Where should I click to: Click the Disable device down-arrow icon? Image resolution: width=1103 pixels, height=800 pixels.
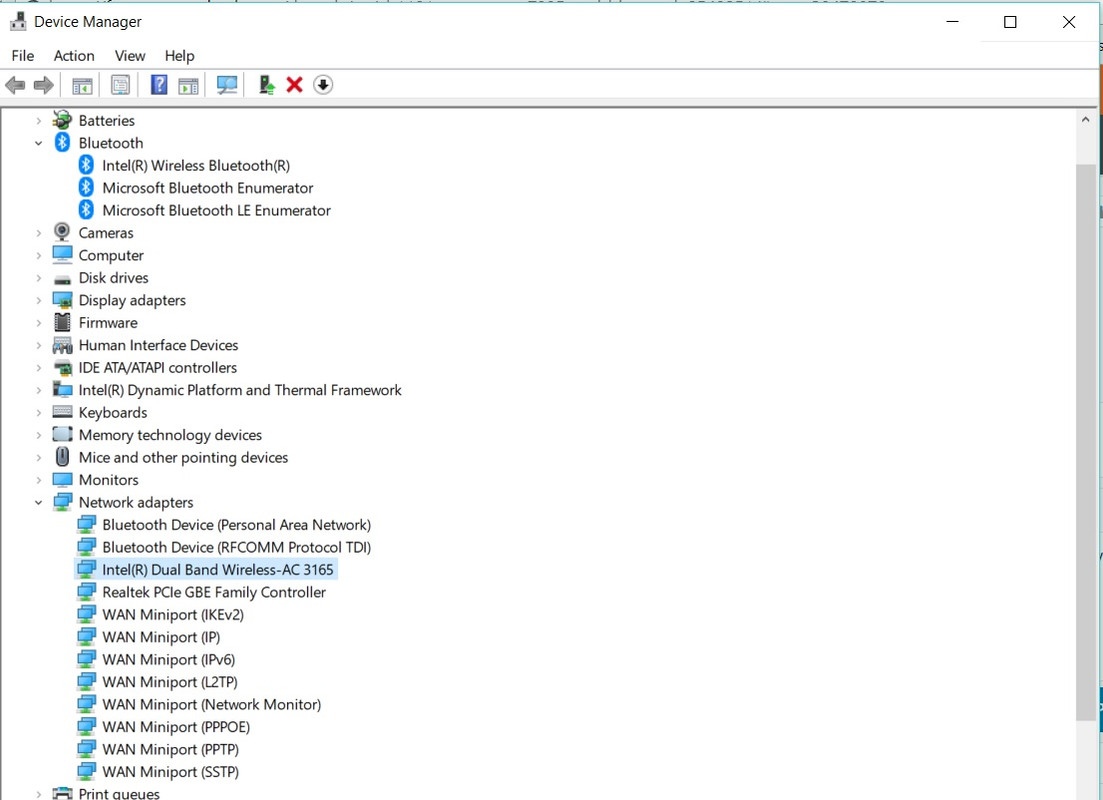click(323, 85)
